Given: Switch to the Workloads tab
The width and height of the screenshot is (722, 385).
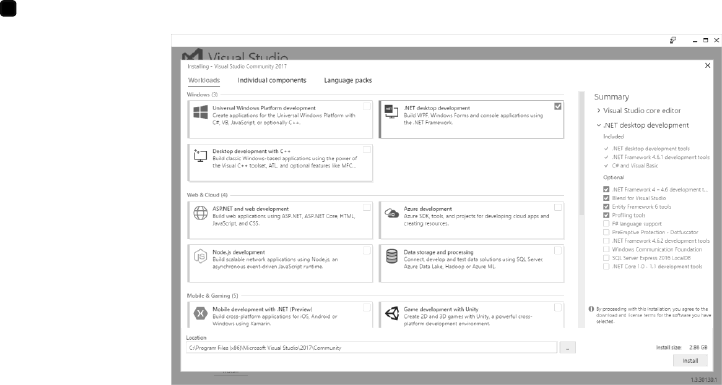Looking at the screenshot, I should click(204, 80).
